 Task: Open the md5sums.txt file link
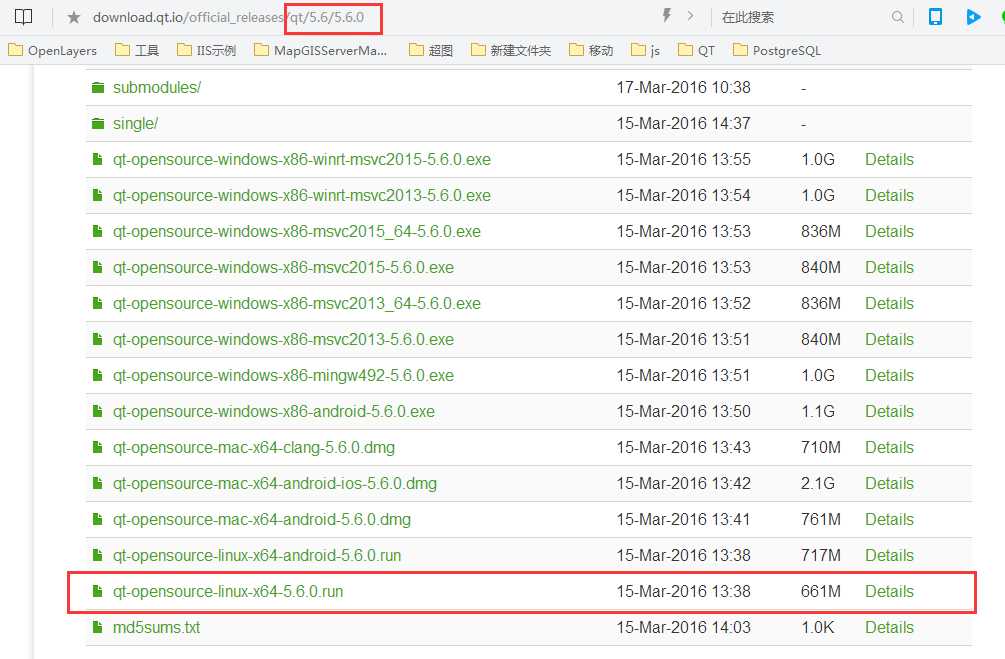tap(156, 627)
